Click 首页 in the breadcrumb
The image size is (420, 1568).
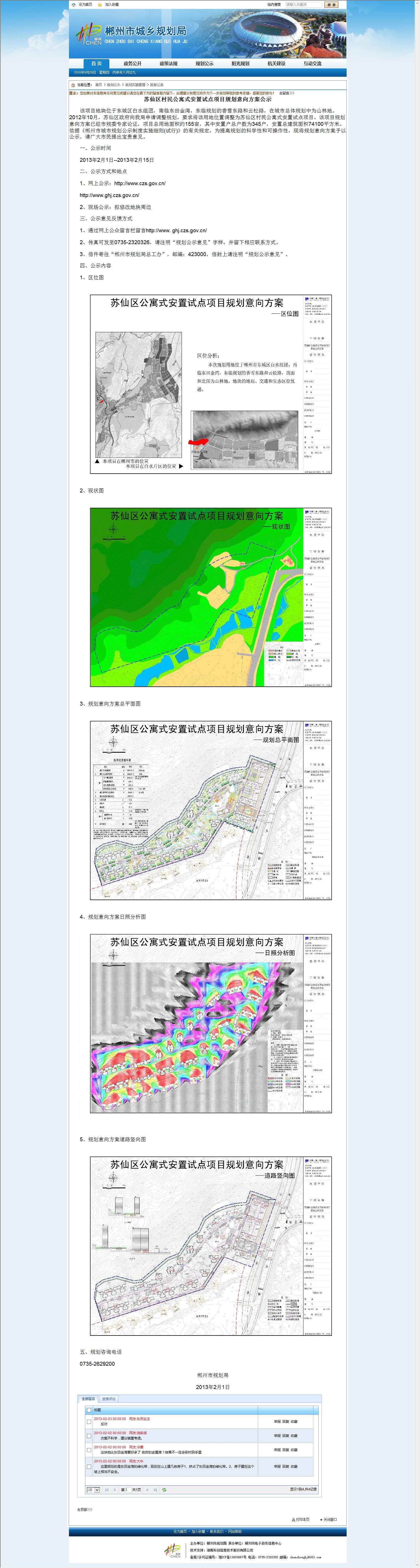[99, 85]
